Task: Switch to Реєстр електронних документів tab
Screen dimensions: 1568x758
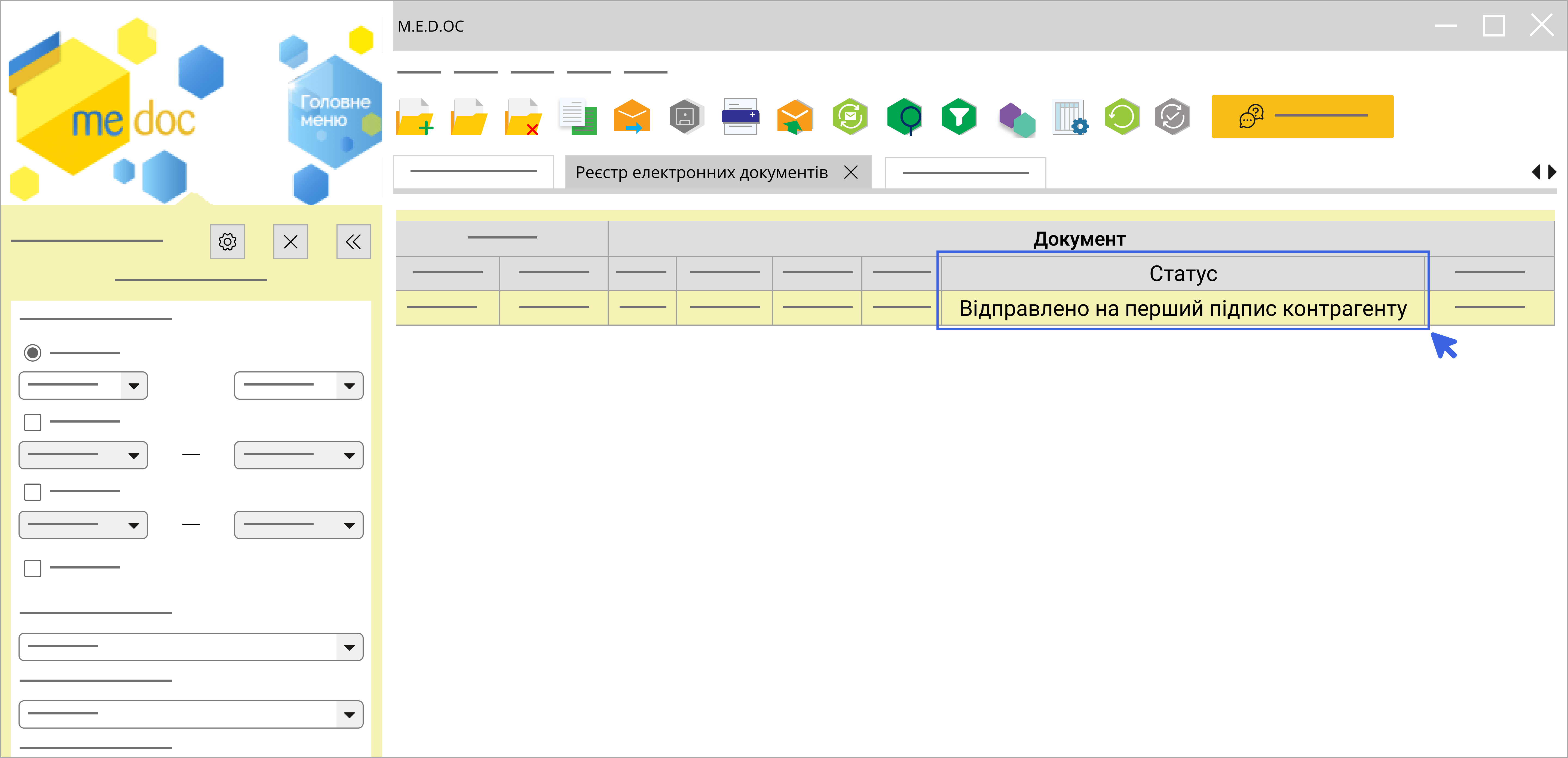Action: click(701, 173)
